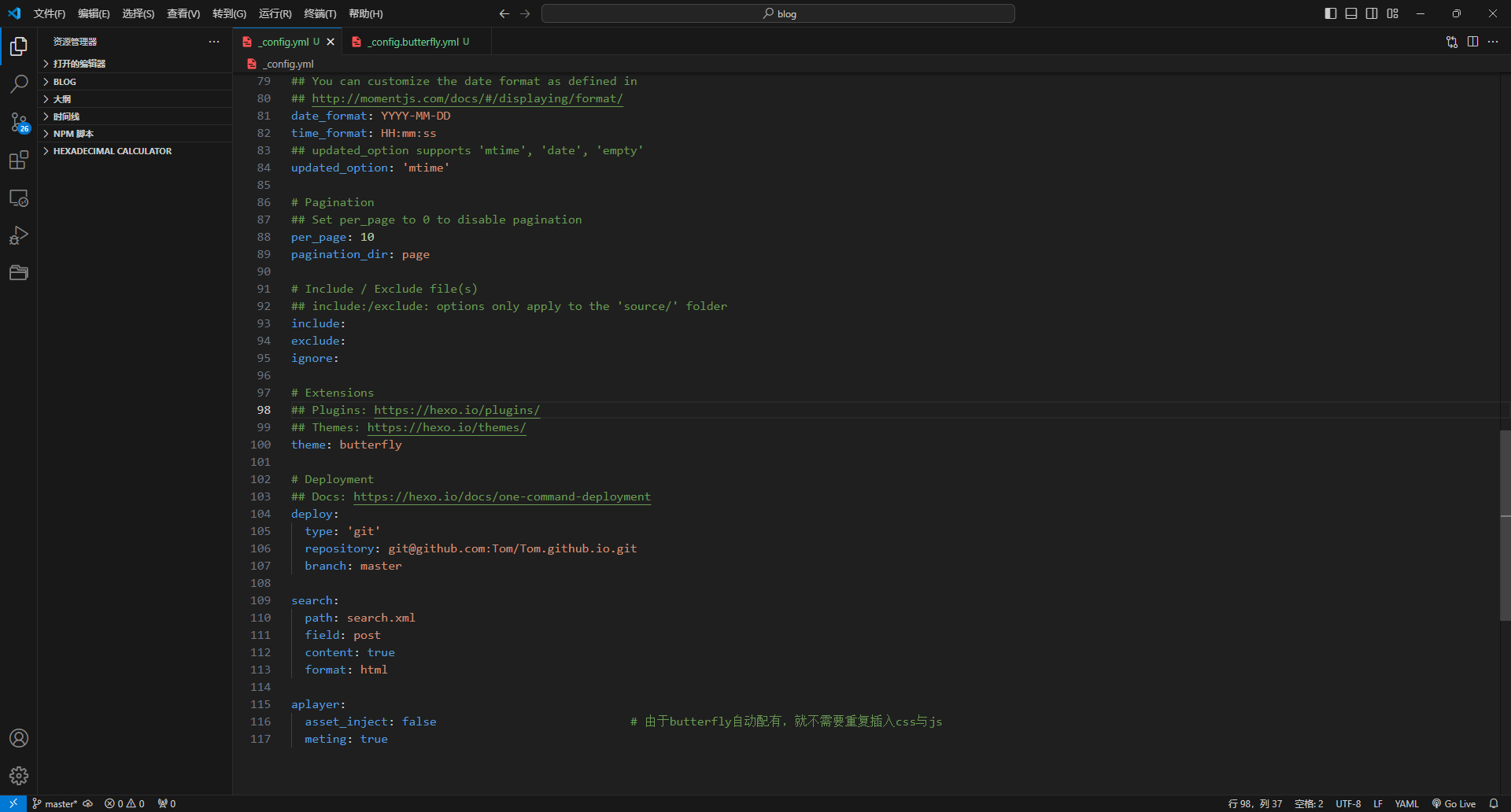
Task: Open the folder-shaped project manager icon
Action: (19, 273)
